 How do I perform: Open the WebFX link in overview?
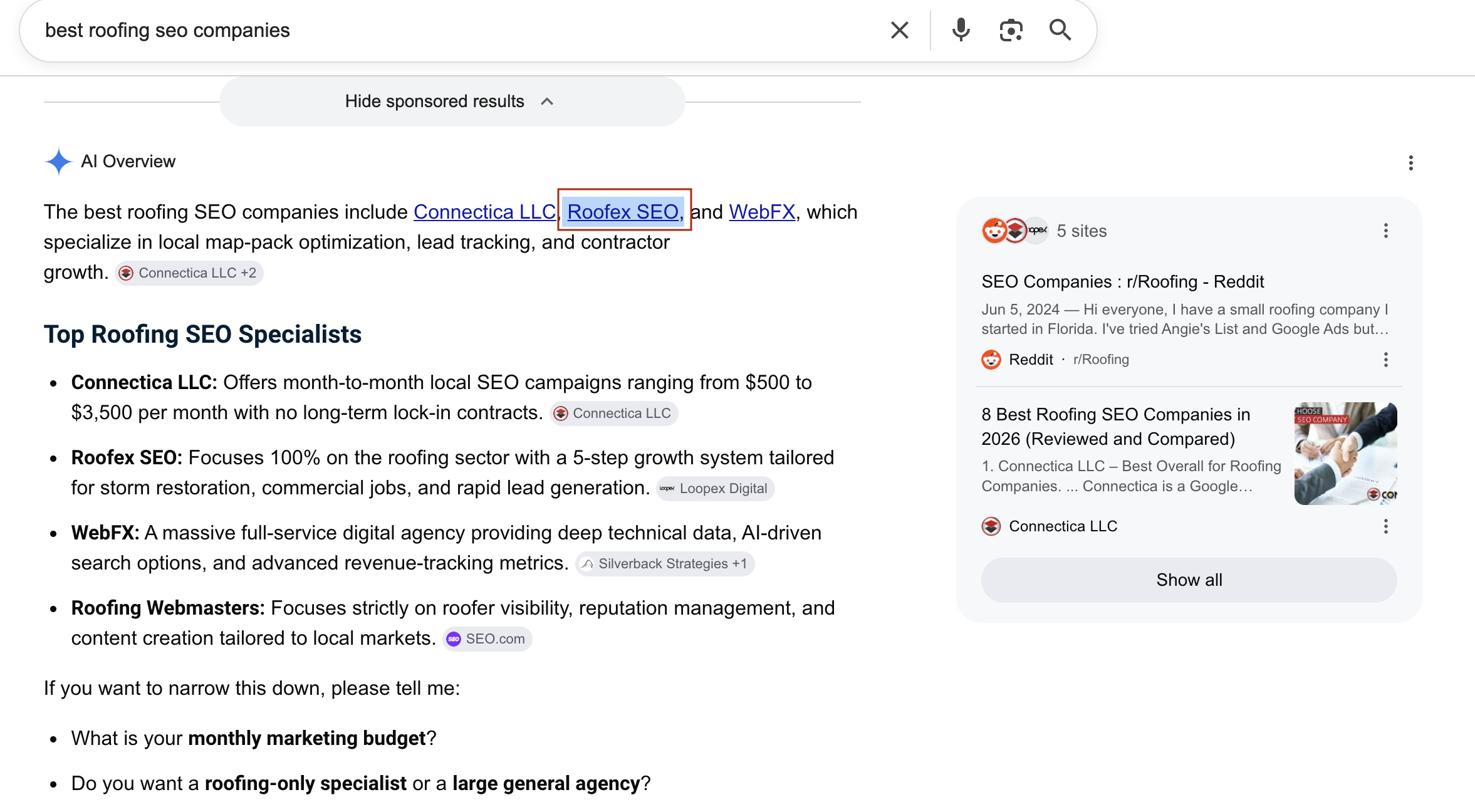[x=762, y=212]
